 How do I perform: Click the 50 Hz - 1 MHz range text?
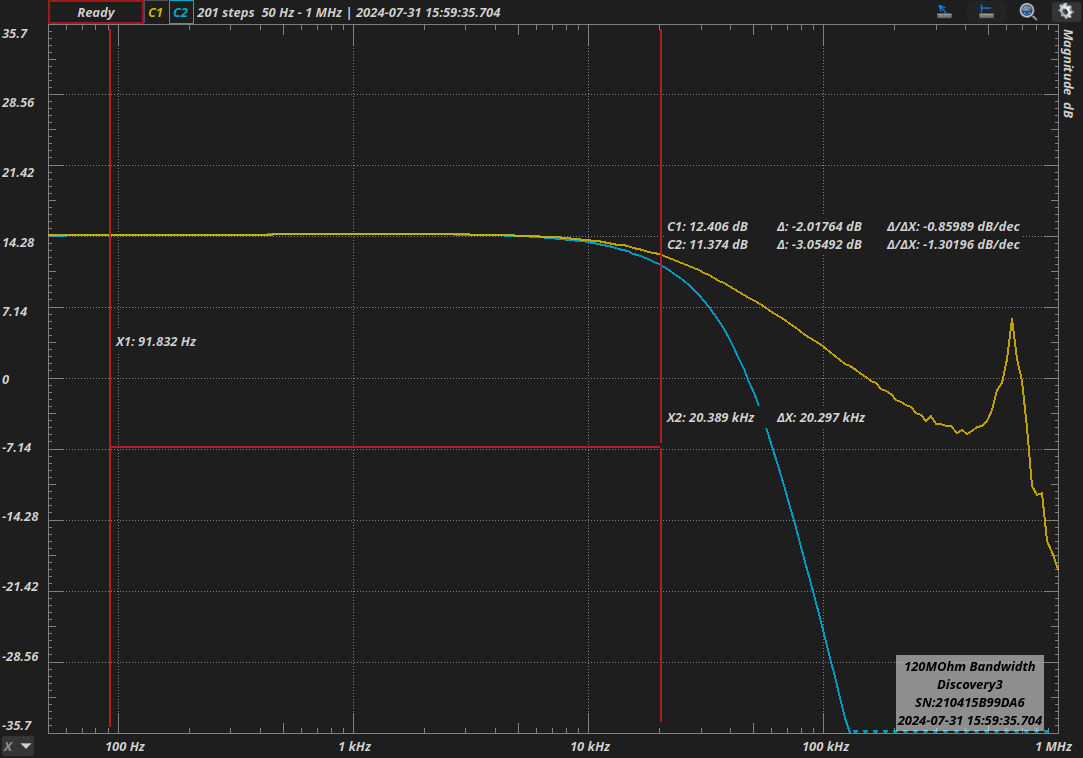tap(302, 12)
